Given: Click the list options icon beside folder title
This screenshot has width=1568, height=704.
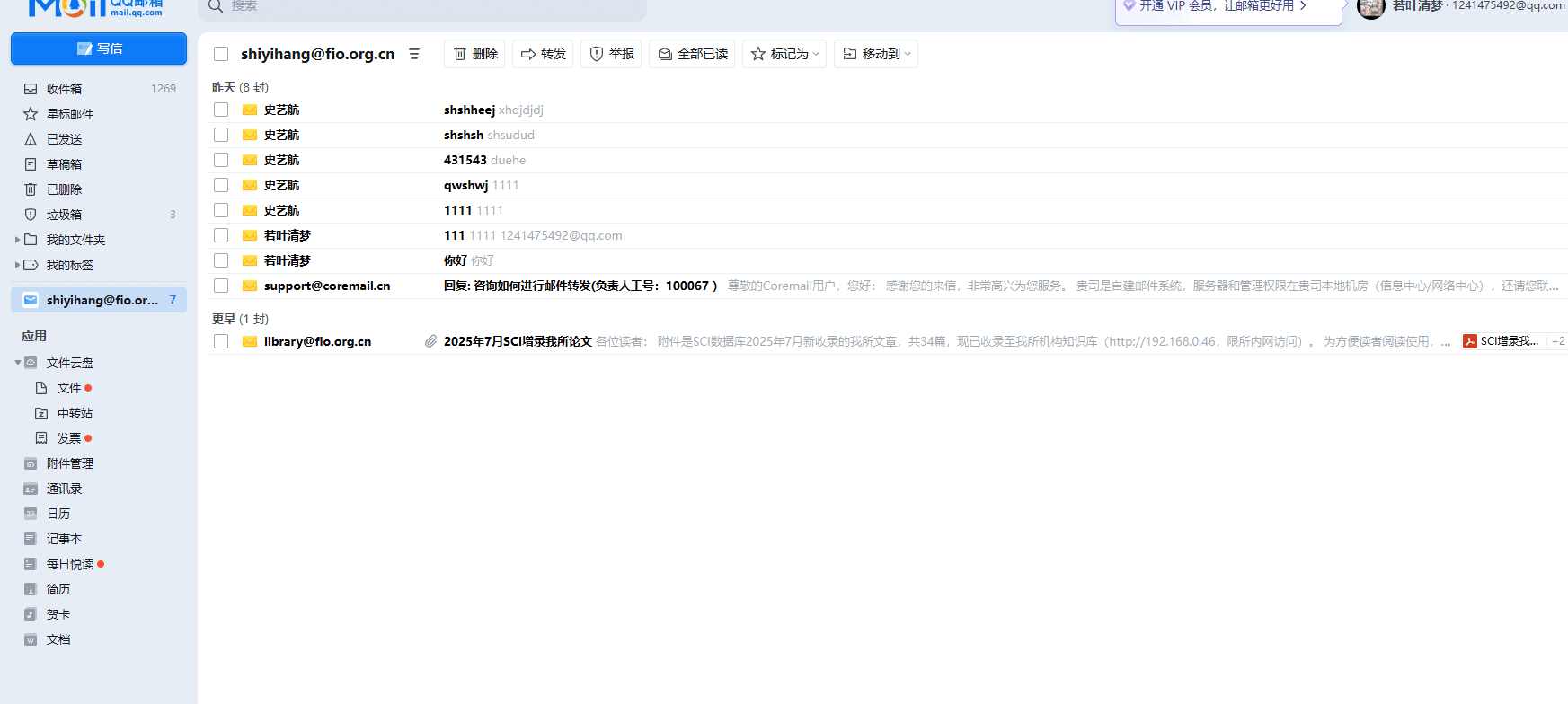Looking at the screenshot, I should pyautogui.click(x=414, y=54).
